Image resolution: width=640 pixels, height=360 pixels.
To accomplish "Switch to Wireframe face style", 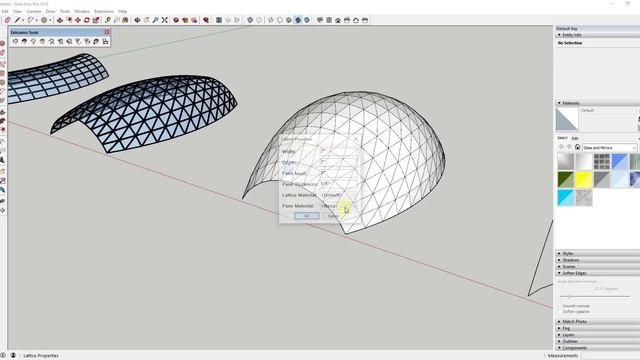I will pos(271,20).
